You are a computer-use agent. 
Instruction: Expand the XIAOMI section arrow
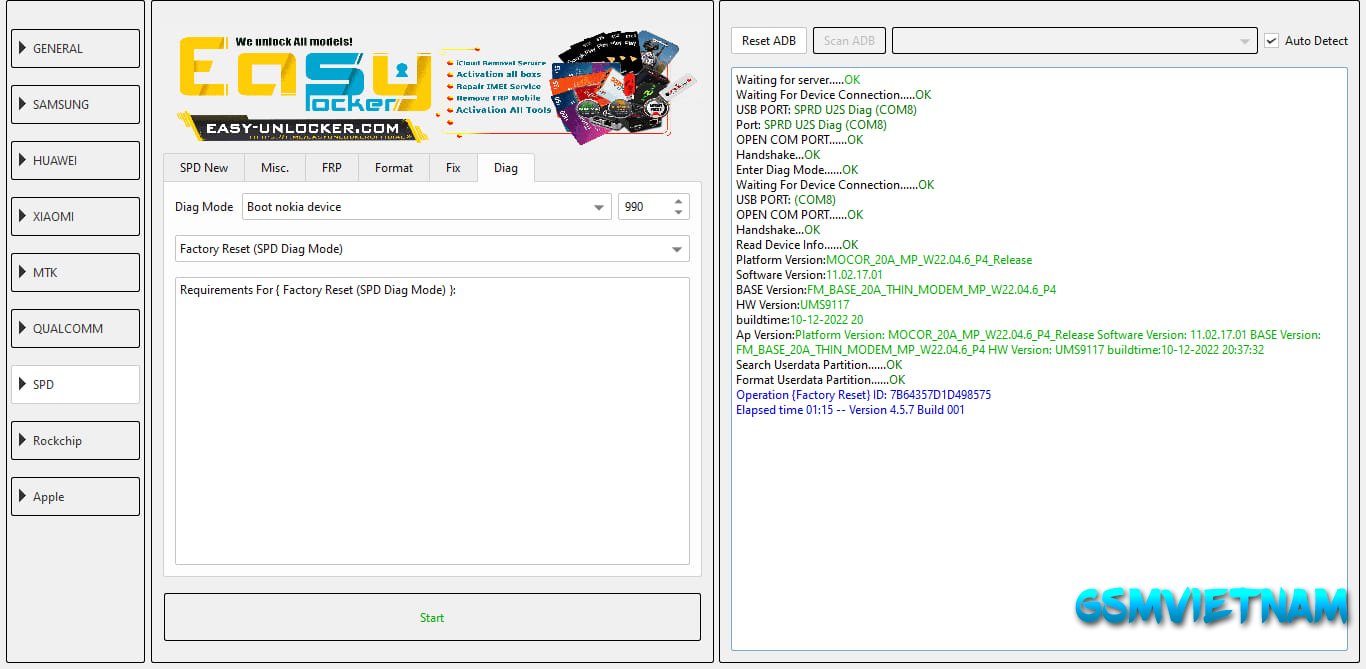(22, 216)
